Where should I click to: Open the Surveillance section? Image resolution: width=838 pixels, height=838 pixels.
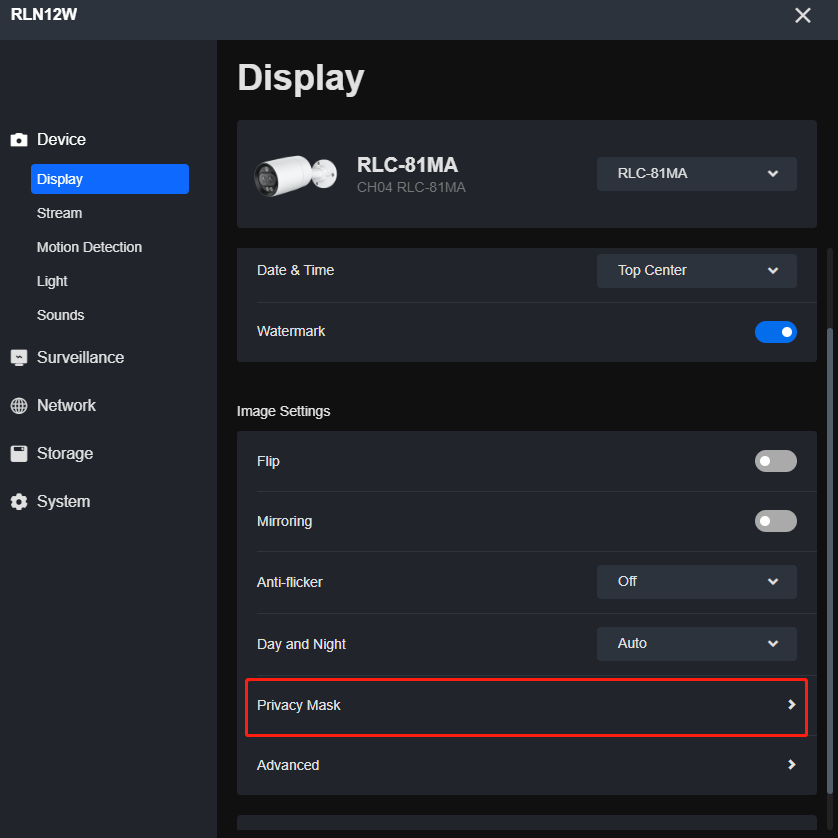tap(80, 358)
